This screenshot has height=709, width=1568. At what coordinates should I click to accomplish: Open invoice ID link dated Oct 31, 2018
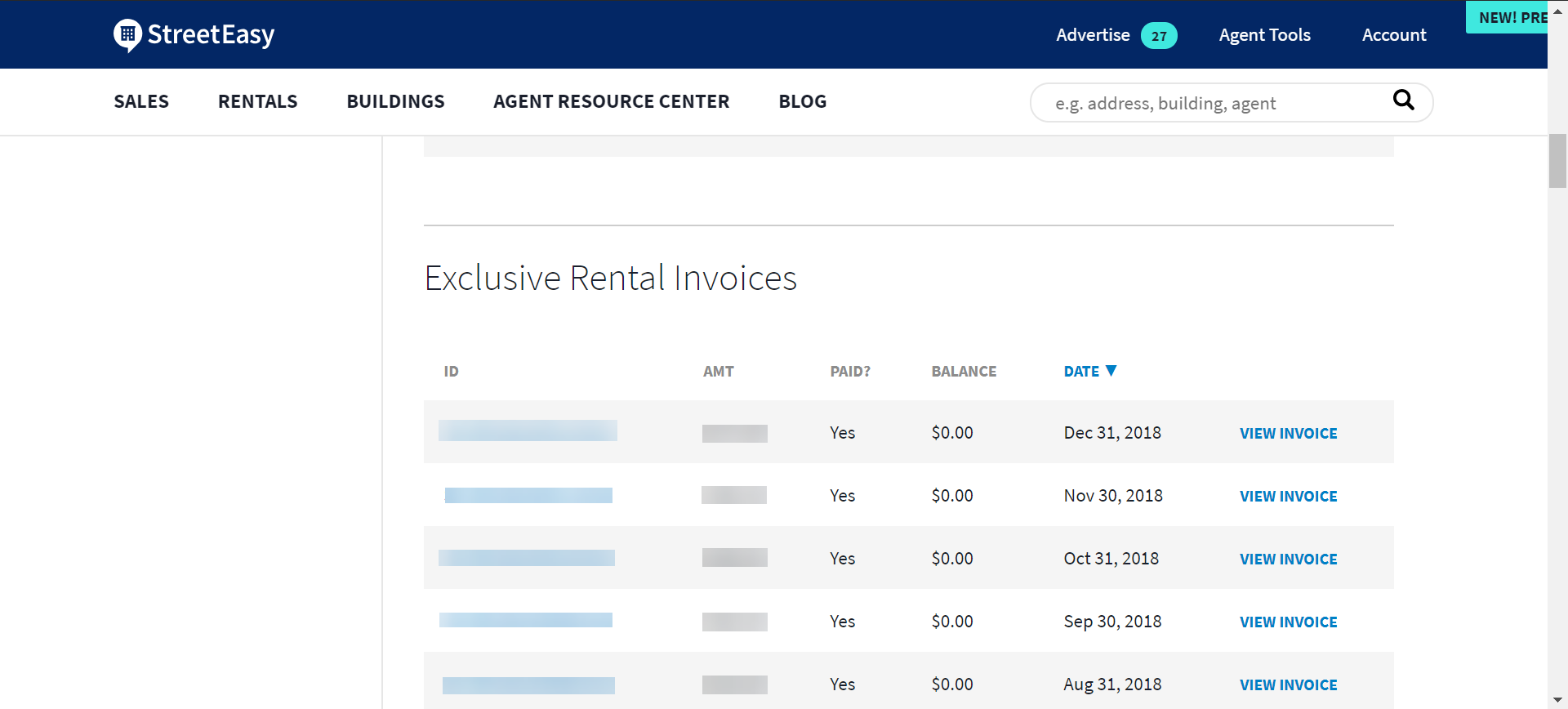coord(527,558)
